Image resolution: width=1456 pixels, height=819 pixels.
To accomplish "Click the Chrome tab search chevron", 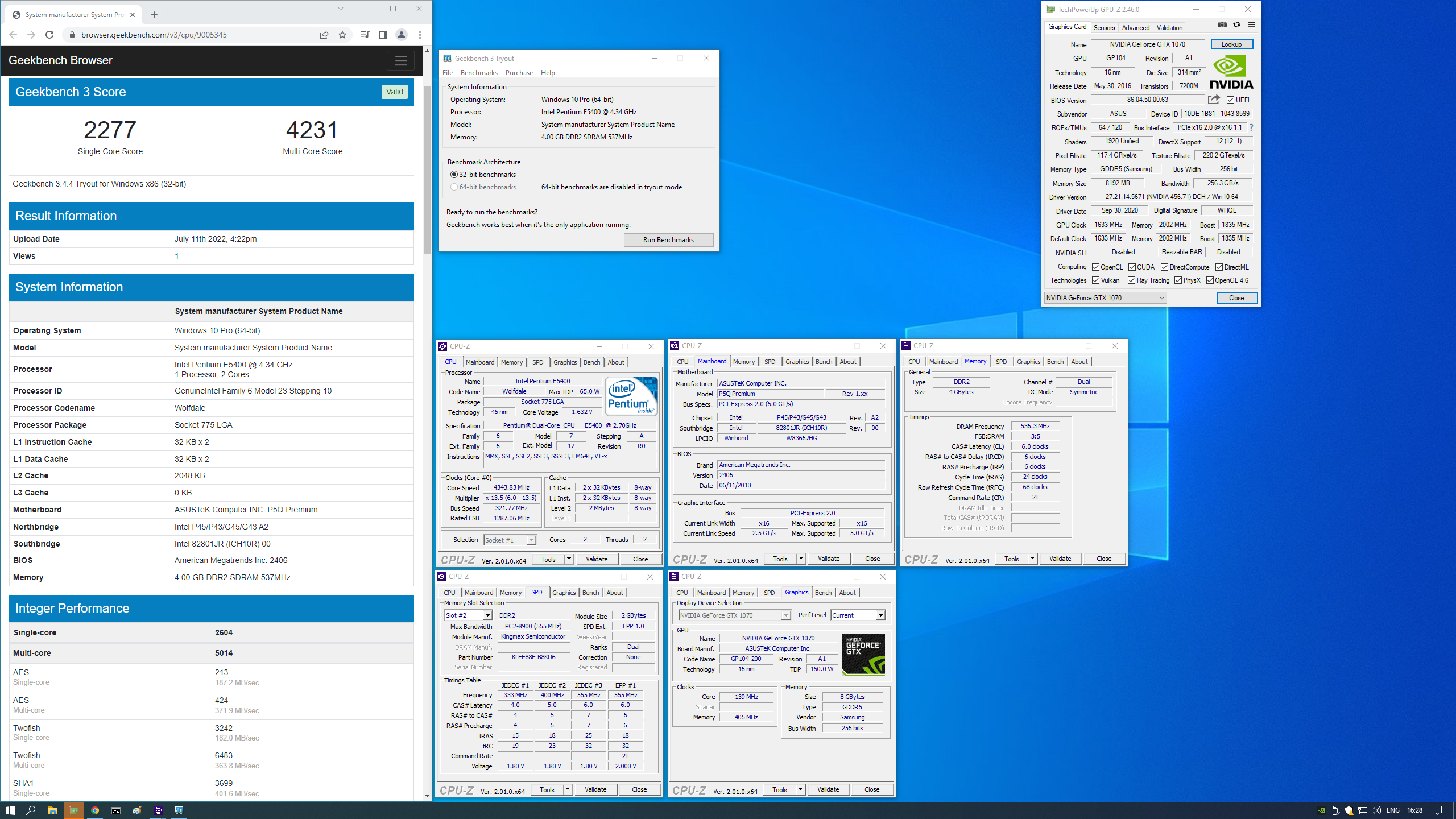I will point(340,9).
